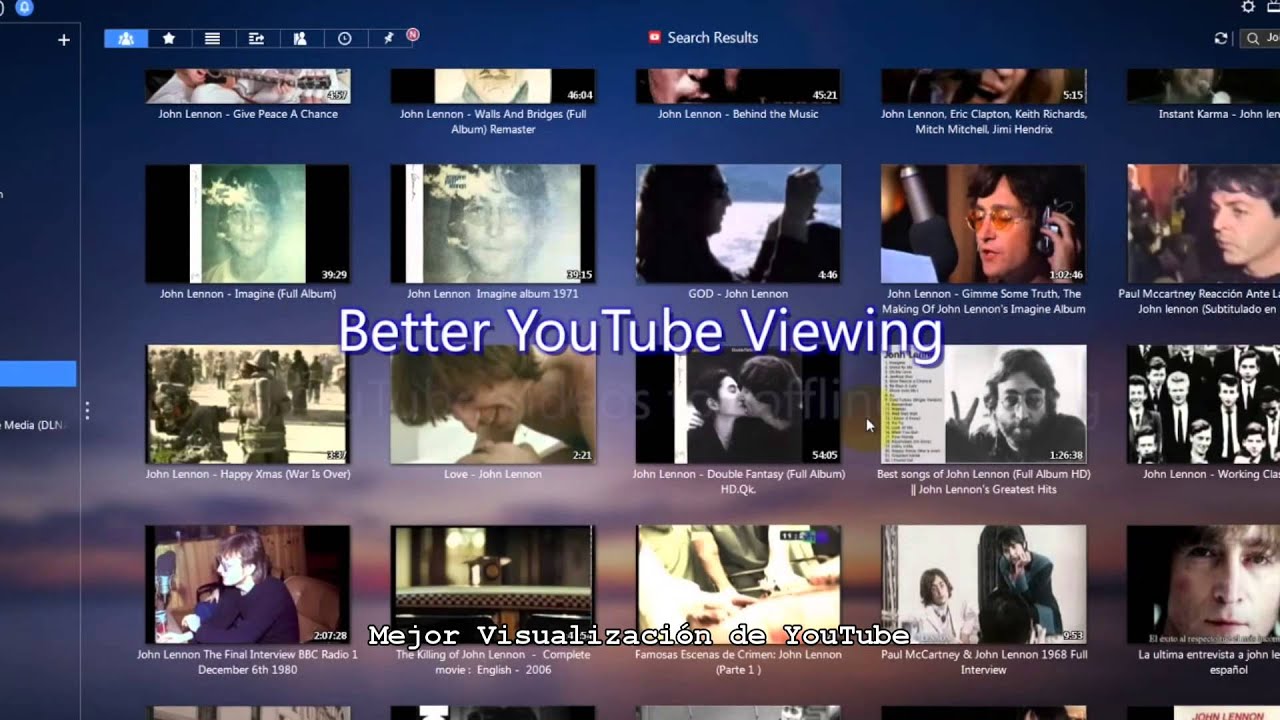The image size is (1280, 720).
Task: Click 'December 6th 1980' interview title text
Action: pos(247,662)
